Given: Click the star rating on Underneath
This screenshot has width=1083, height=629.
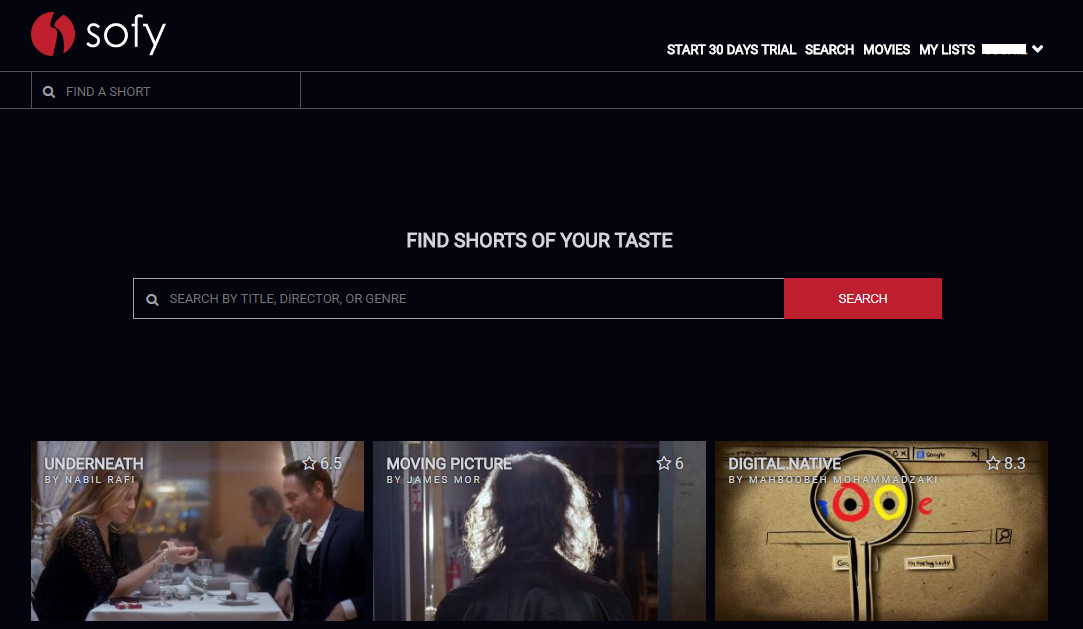Looking at the screenshot, I should (322, 463).
